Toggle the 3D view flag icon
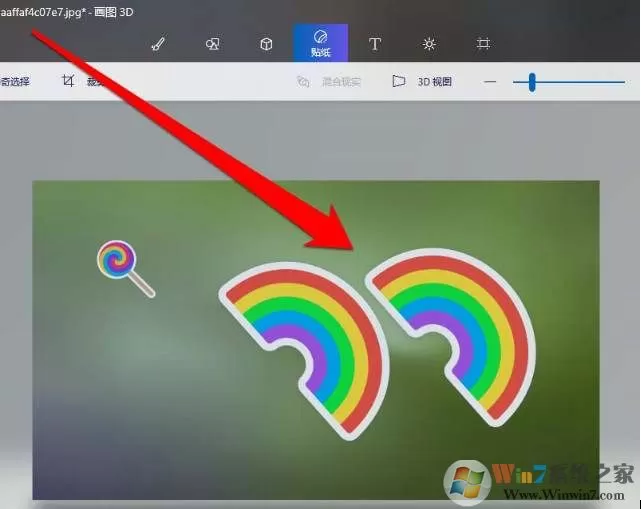The width and height of the screenshot is (641, 509). click(x=399, y=81)
